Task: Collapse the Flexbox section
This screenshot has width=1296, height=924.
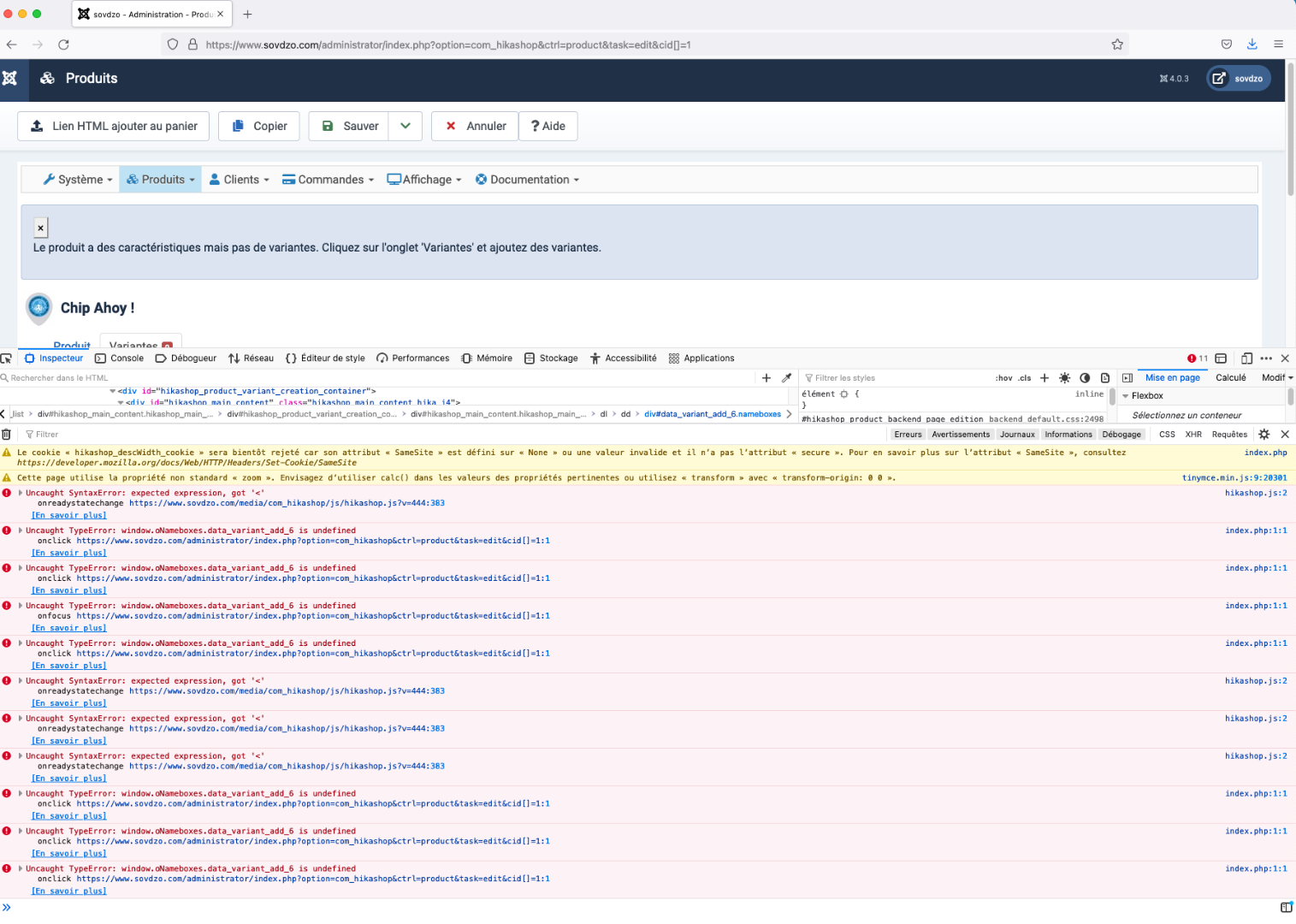Action: click(1126, 396)
